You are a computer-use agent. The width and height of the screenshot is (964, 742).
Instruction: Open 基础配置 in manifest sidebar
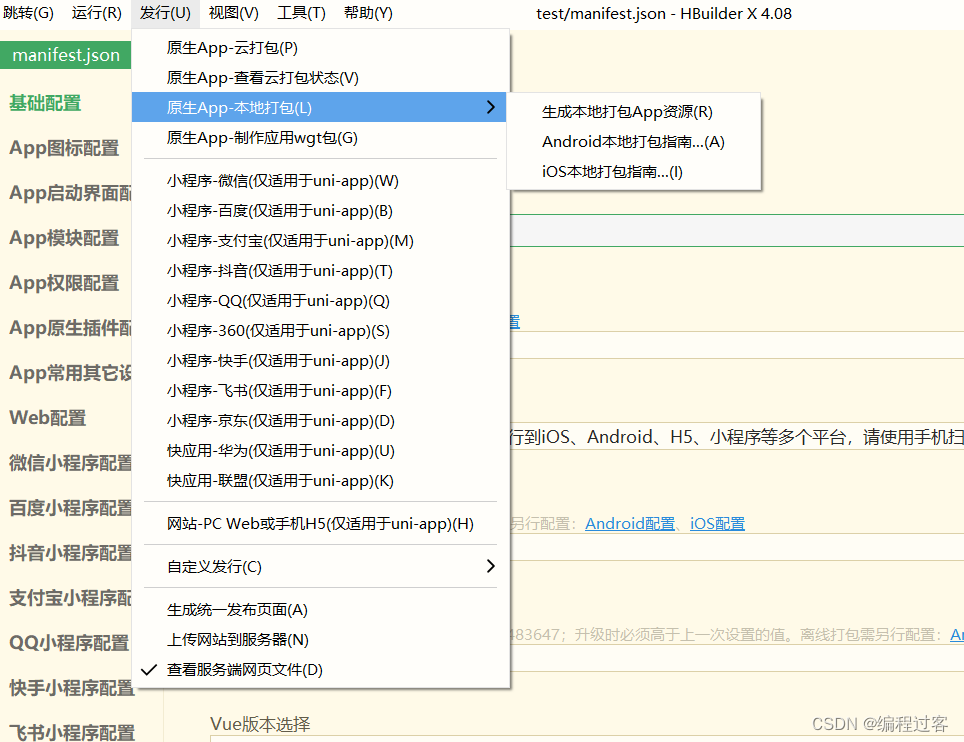point(45,103)
